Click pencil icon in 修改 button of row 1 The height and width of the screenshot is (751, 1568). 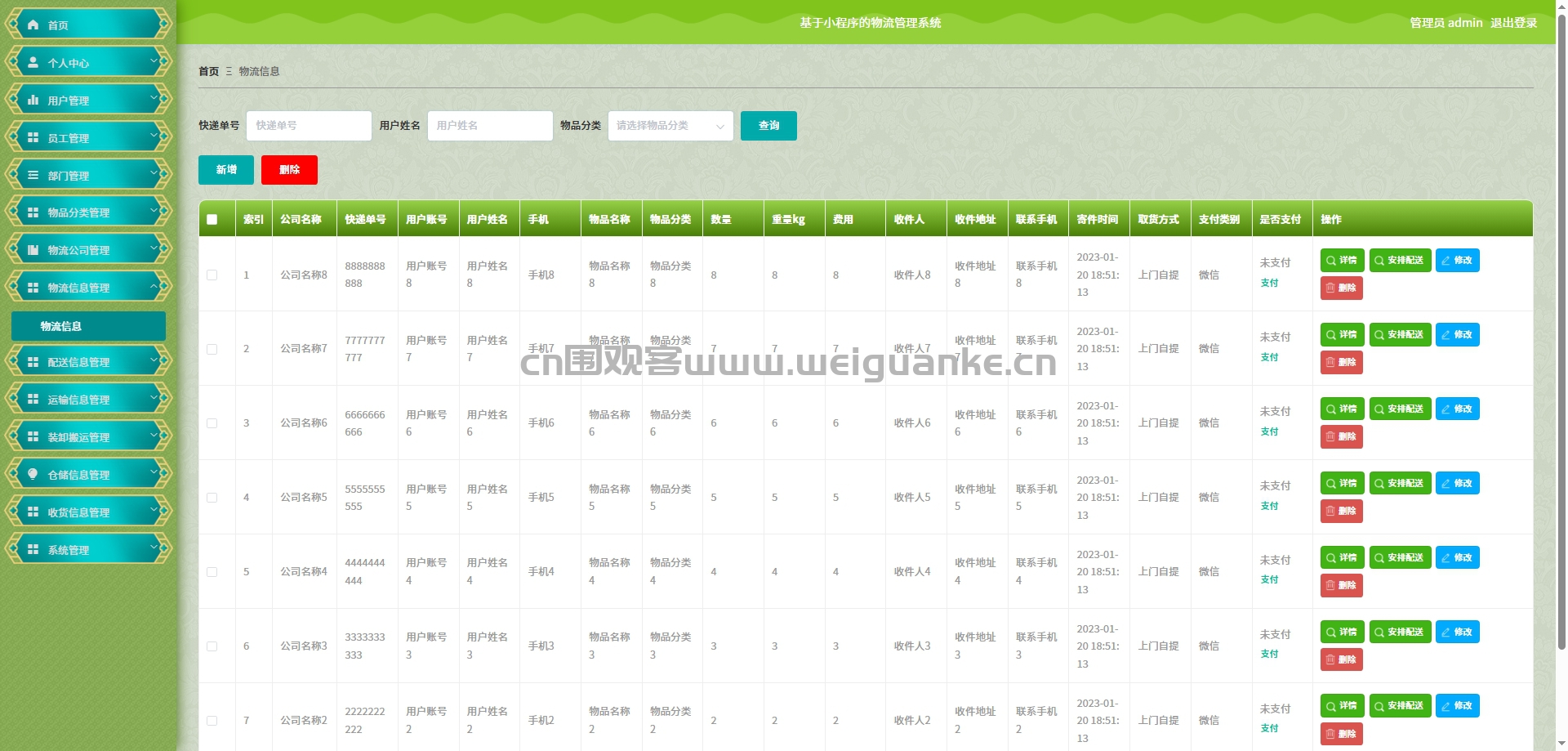tap(1445, 261)
